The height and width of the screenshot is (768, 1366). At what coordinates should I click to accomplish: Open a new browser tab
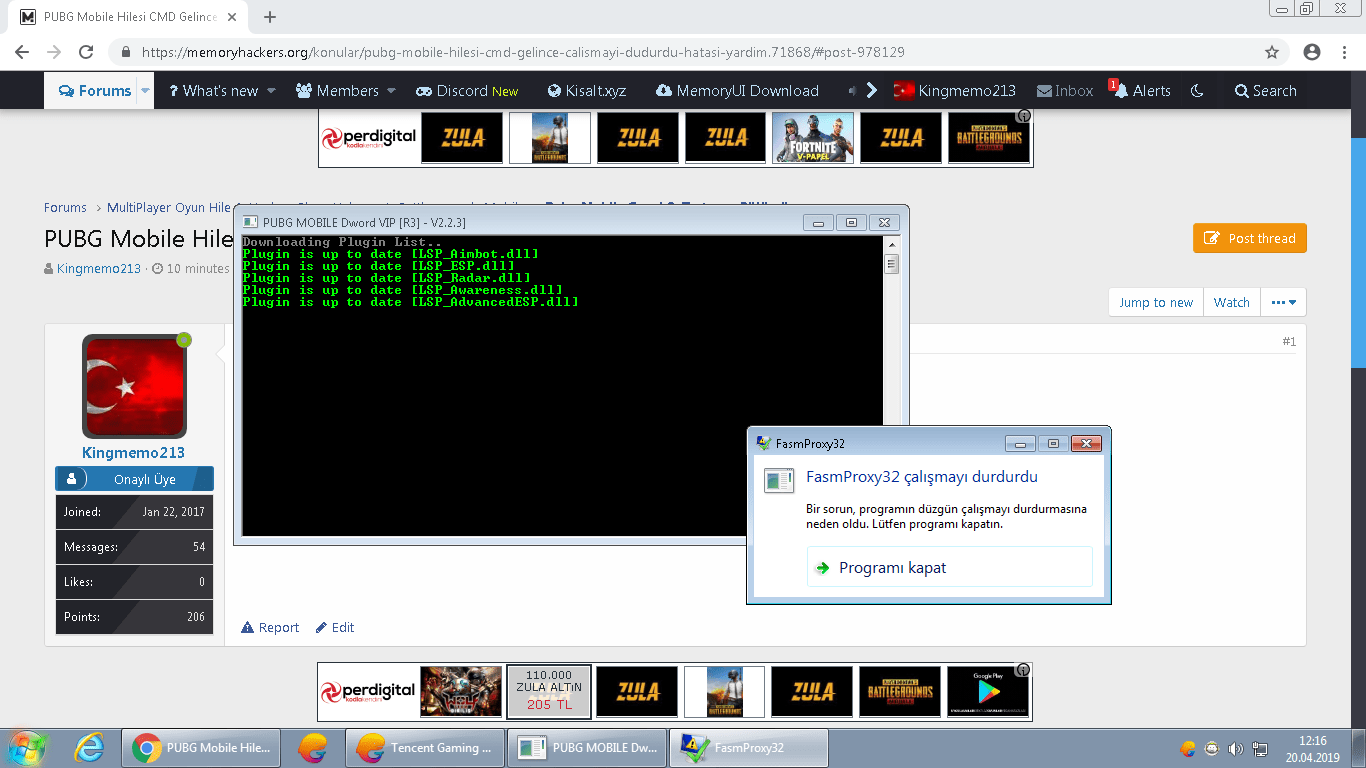270,17
